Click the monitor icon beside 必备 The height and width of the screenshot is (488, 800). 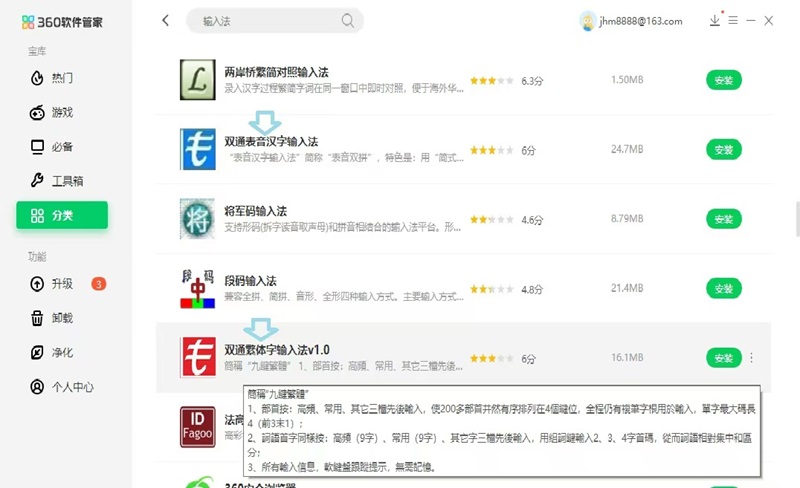(x=37, y=147)
